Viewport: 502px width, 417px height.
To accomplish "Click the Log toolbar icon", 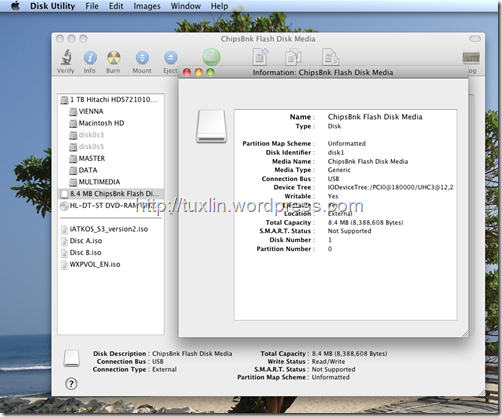I will click(471, 58).
